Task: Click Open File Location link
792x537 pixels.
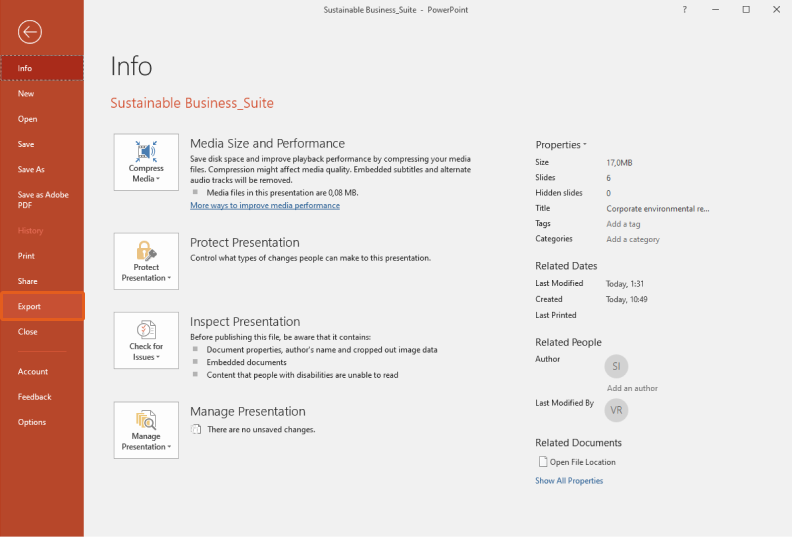Action: click(582, 462)
